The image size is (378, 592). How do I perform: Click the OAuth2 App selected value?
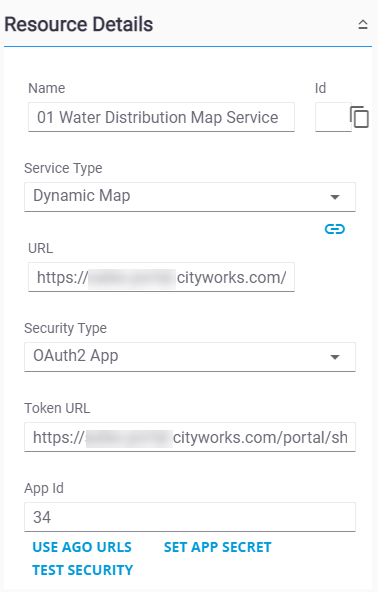coord(76,356)
